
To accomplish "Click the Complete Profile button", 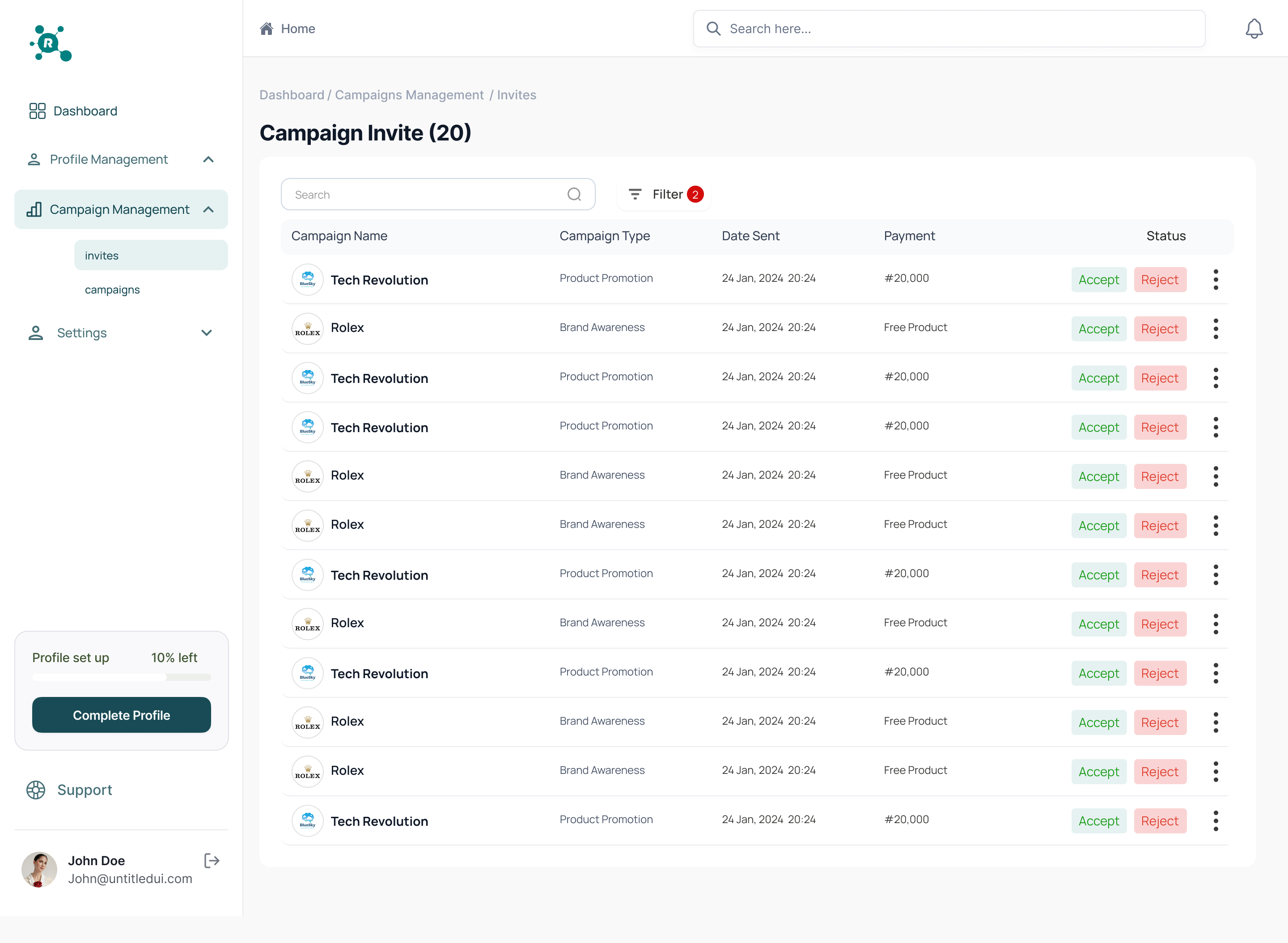I will 121,715.
